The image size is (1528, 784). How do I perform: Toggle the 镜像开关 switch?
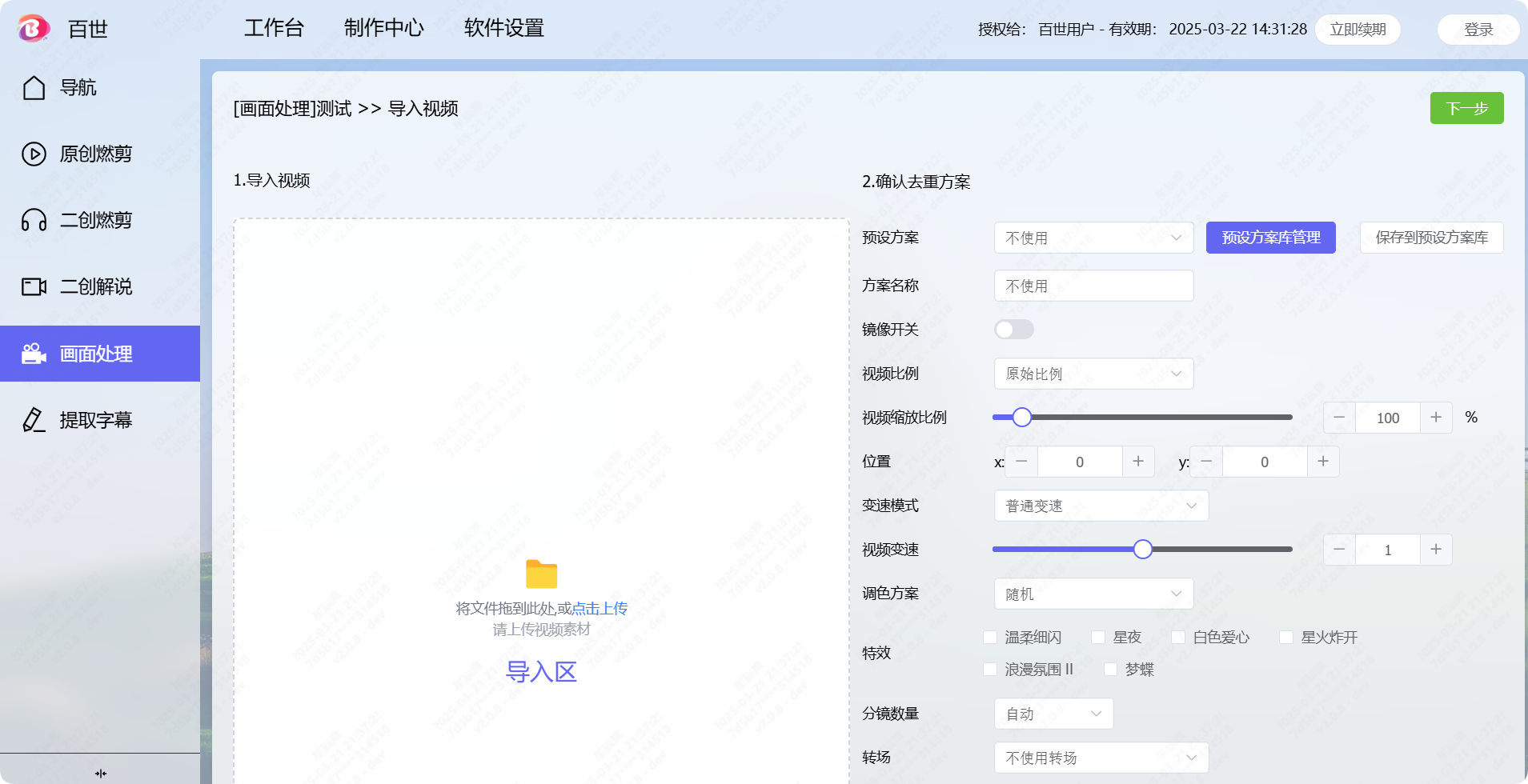click(1013, 330)
